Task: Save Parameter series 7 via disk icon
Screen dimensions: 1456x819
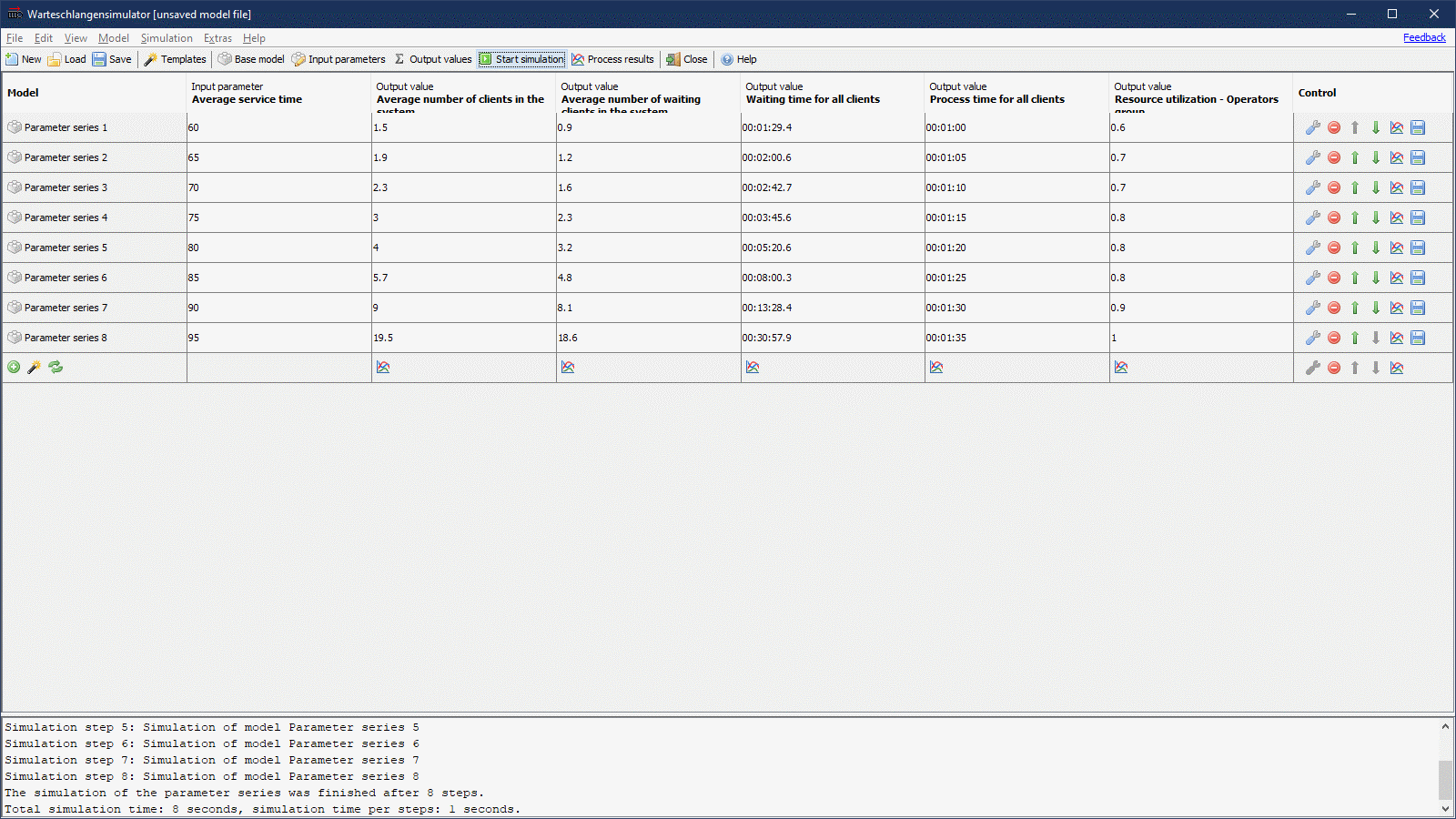Action: (1418, 308)
